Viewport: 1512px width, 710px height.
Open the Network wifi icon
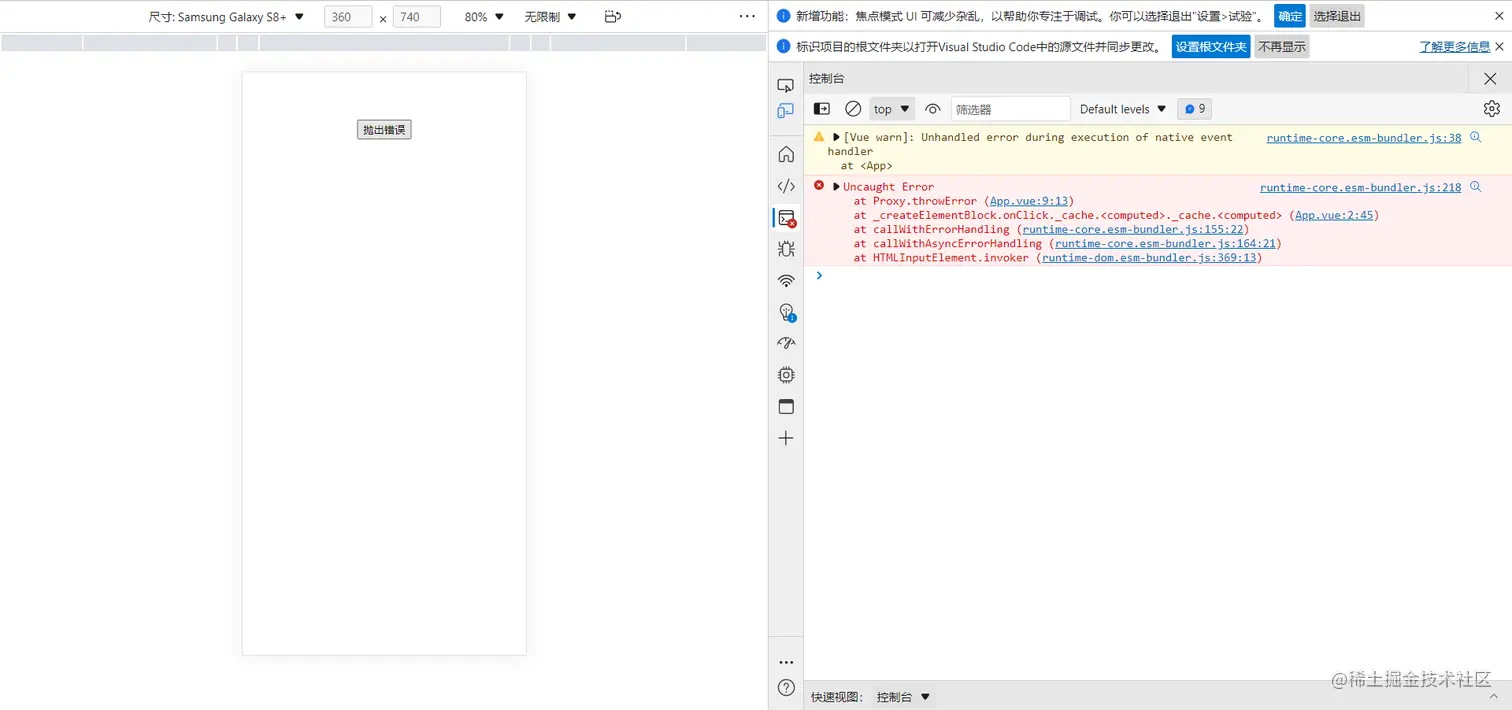click(786, 281)
